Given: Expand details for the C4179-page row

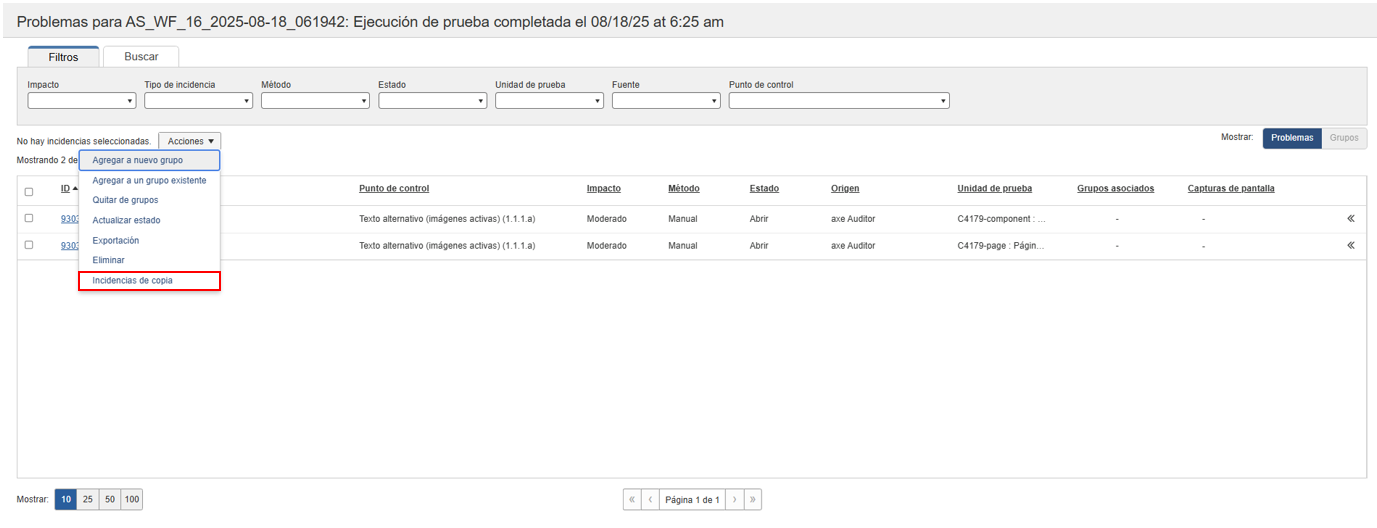Looking at the screenshot, I should (1350, 245).
